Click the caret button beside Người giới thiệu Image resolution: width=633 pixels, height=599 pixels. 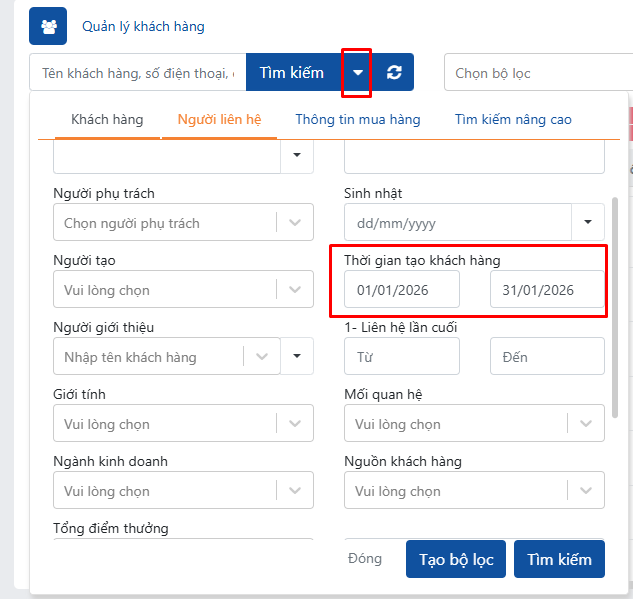click(x=297, y=356)
